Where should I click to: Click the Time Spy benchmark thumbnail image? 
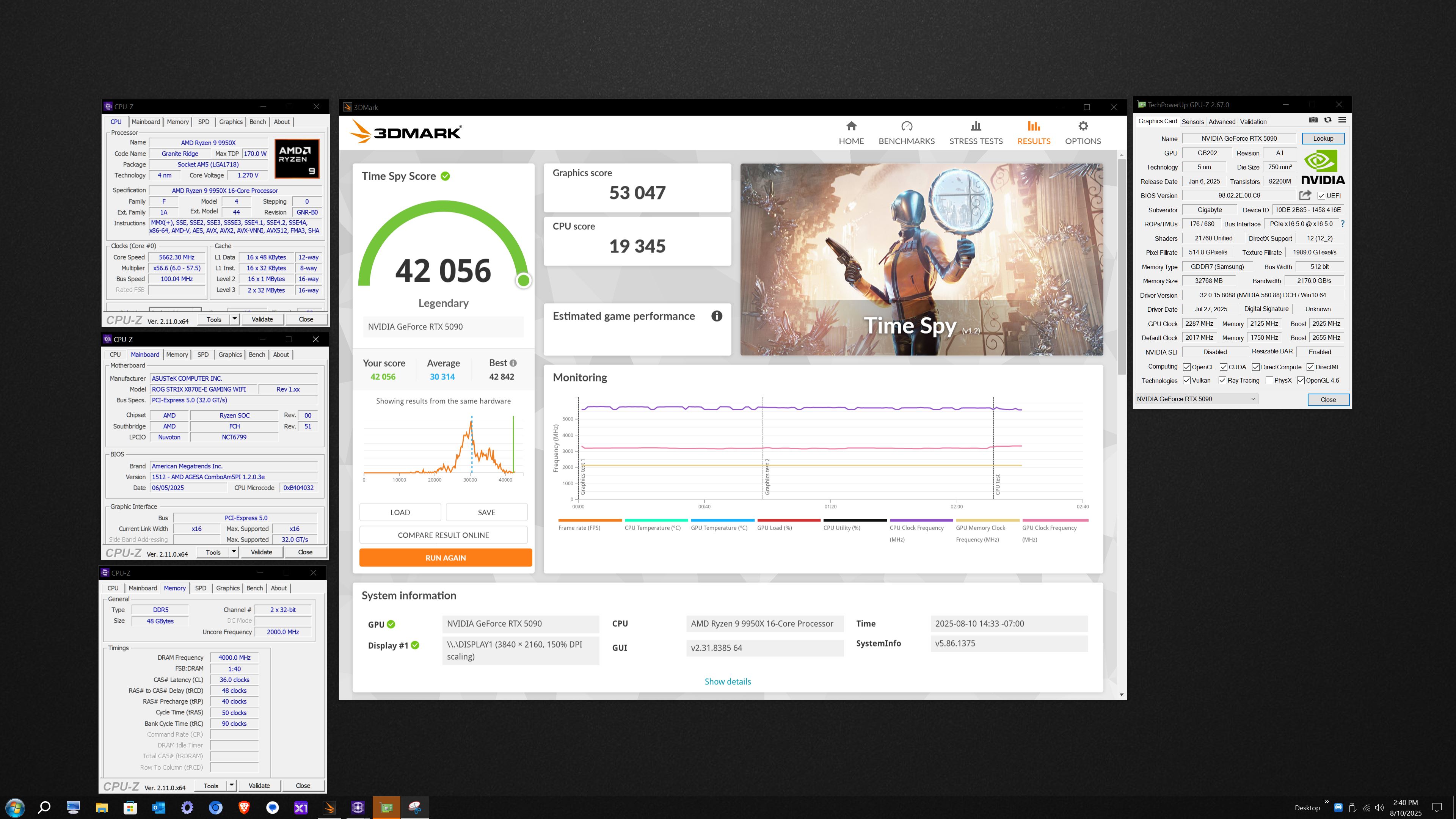921,259
